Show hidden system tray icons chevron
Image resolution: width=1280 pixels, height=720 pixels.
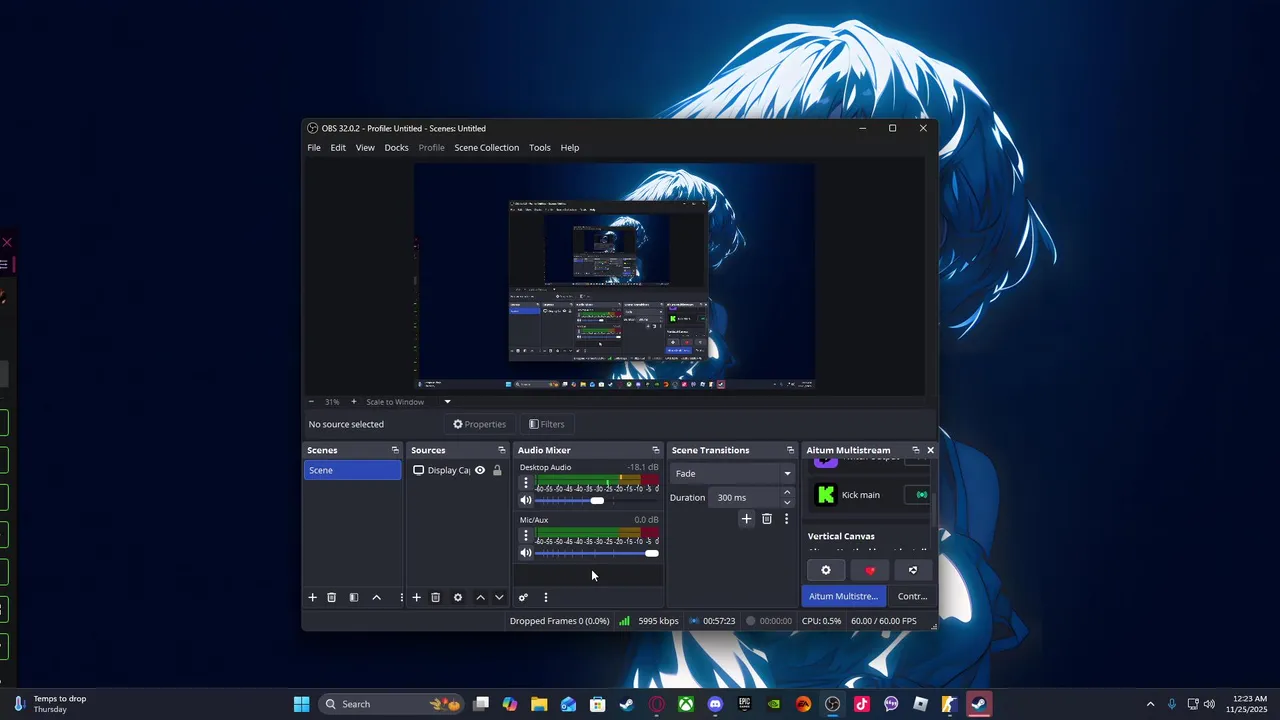tap(1150, 704)
